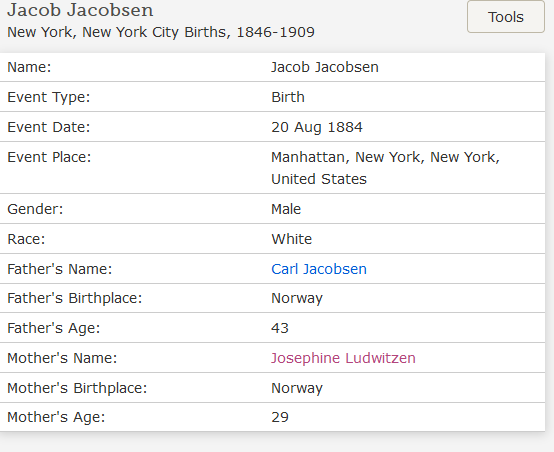554x452 pixels.
Task: Select the collection title New York City Births
Action: pyautogui.click(x=161, y=32)
